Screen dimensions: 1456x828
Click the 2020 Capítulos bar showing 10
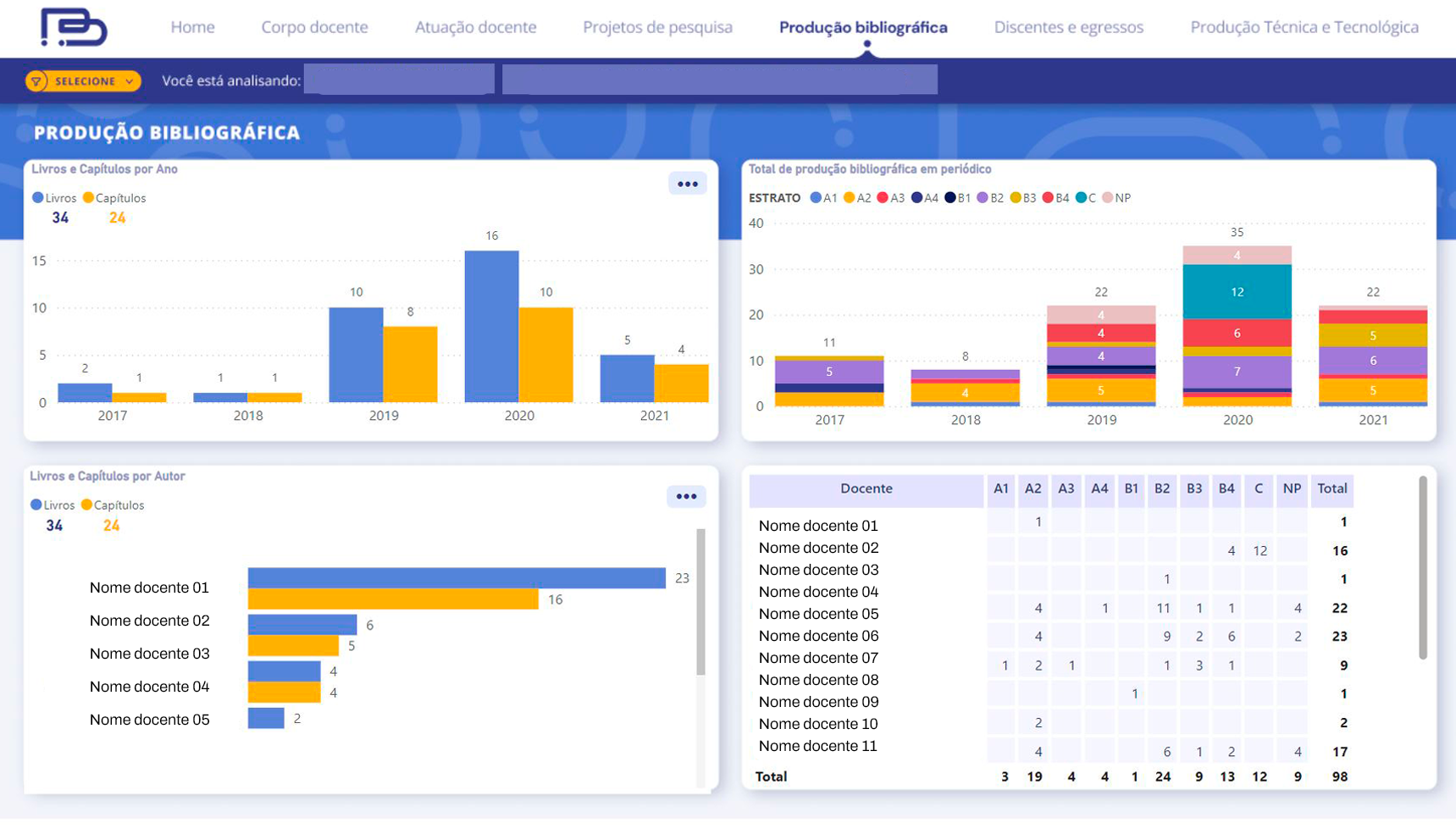pos(545,355)
